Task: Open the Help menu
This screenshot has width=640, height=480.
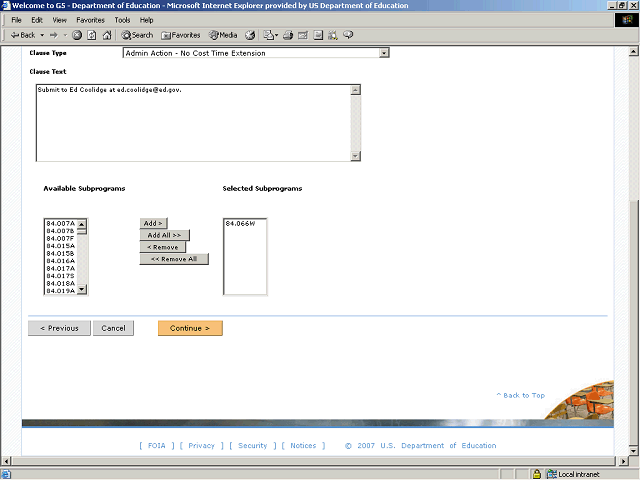Action: pyautogui.click(x=147, y=20)
